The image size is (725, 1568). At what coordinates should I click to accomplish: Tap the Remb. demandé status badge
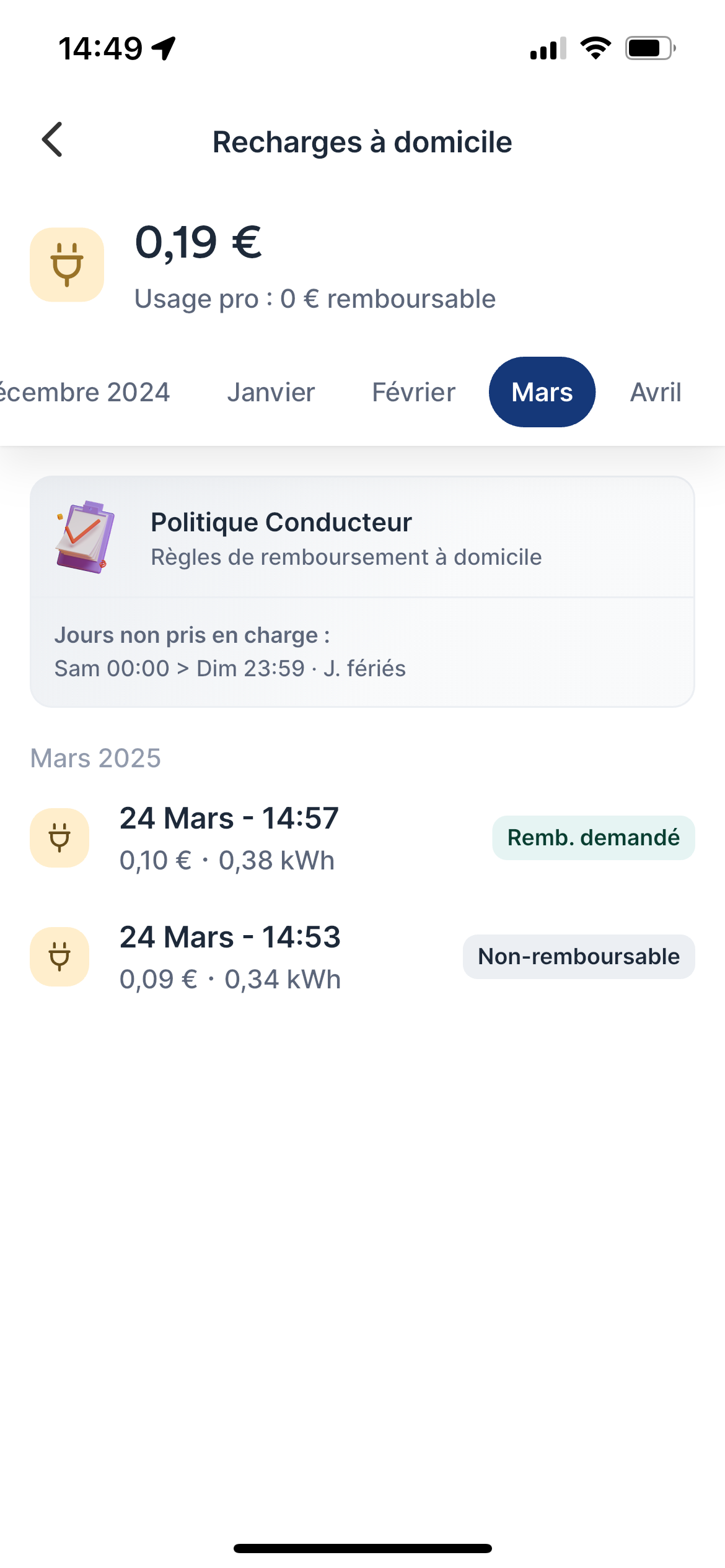pos(593,838)
